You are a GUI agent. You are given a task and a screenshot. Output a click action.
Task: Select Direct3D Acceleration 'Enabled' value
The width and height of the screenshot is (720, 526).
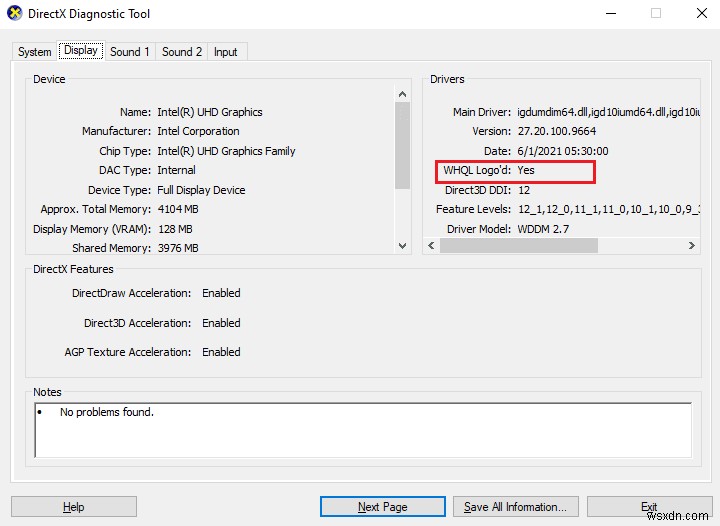(x=221, y=324)
